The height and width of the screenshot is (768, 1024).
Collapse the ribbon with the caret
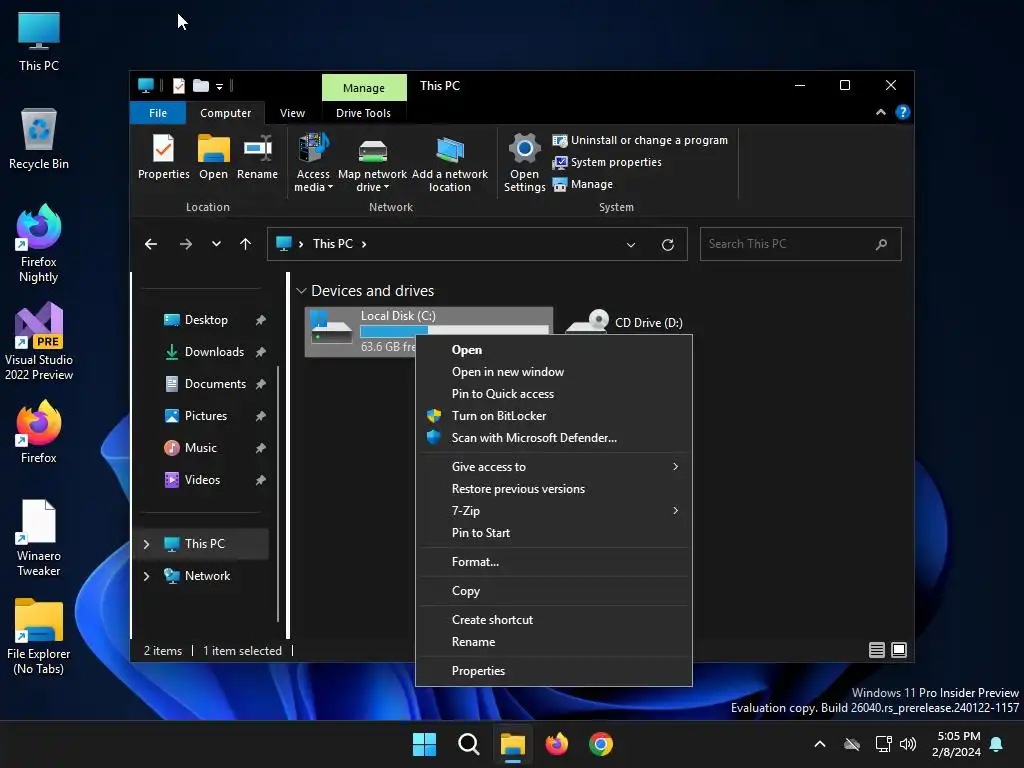(x=881, y=112)
